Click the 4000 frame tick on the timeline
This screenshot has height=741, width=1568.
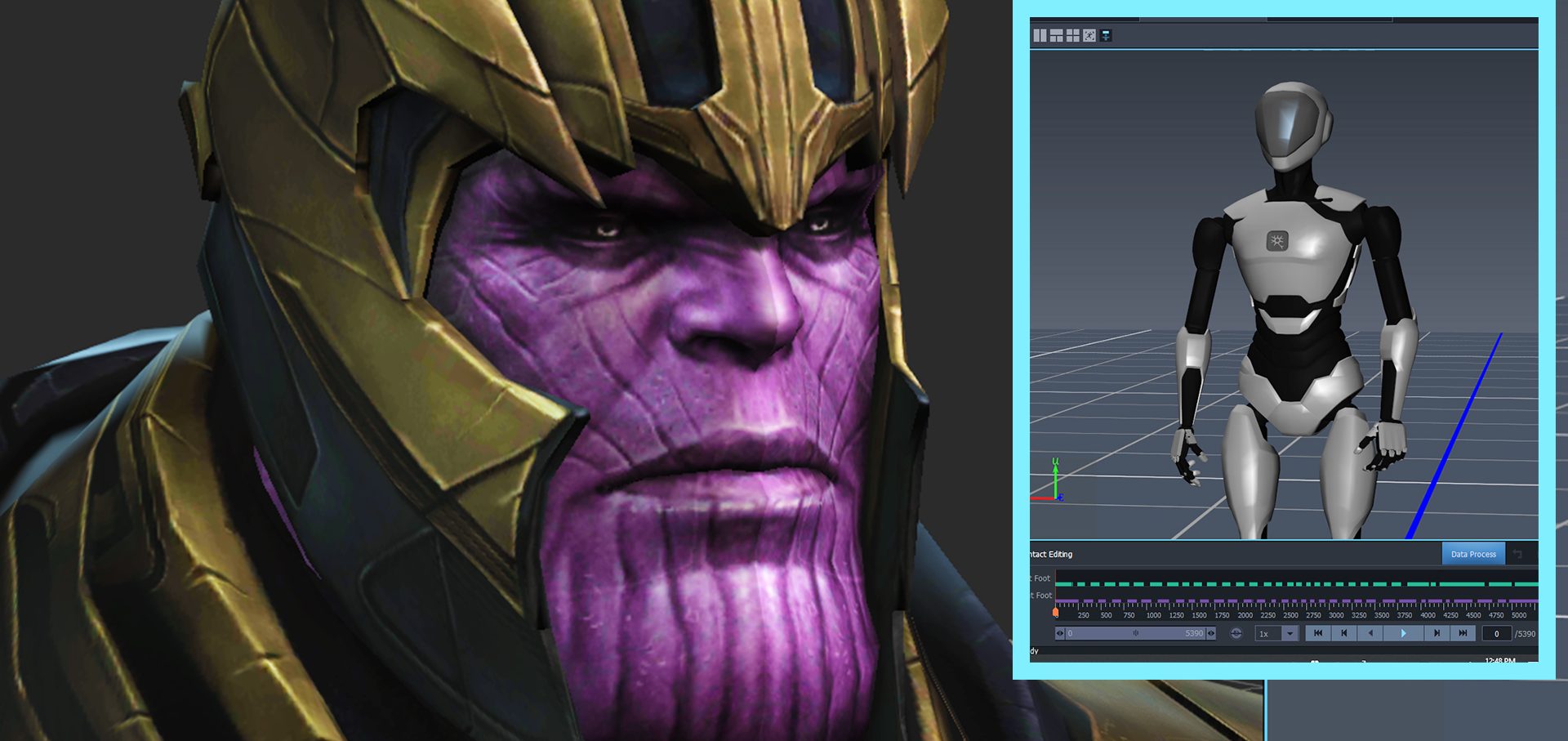coord(1428,615)
